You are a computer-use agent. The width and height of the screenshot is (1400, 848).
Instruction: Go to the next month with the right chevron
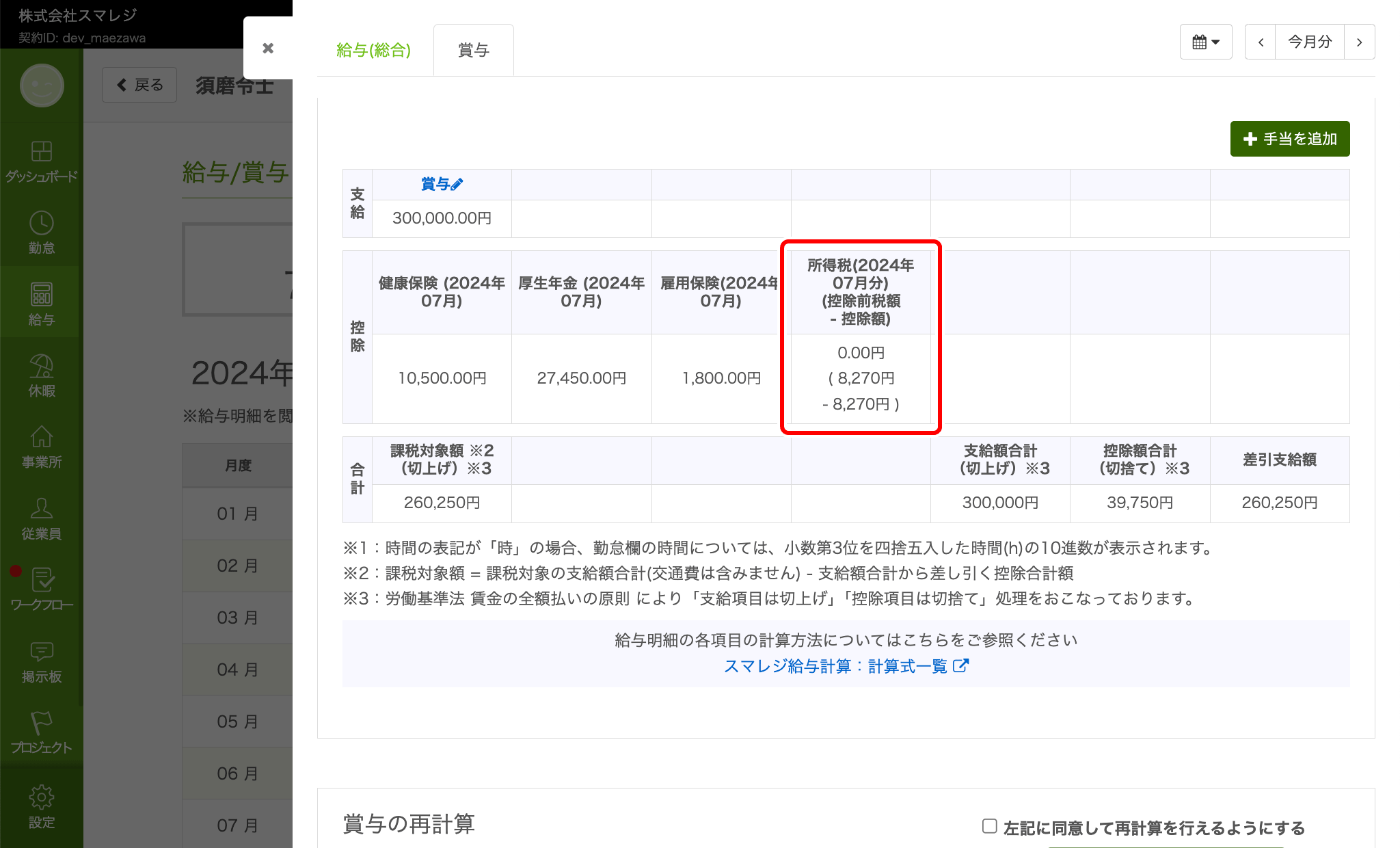pyautogui.click(x=1359, y=42)
